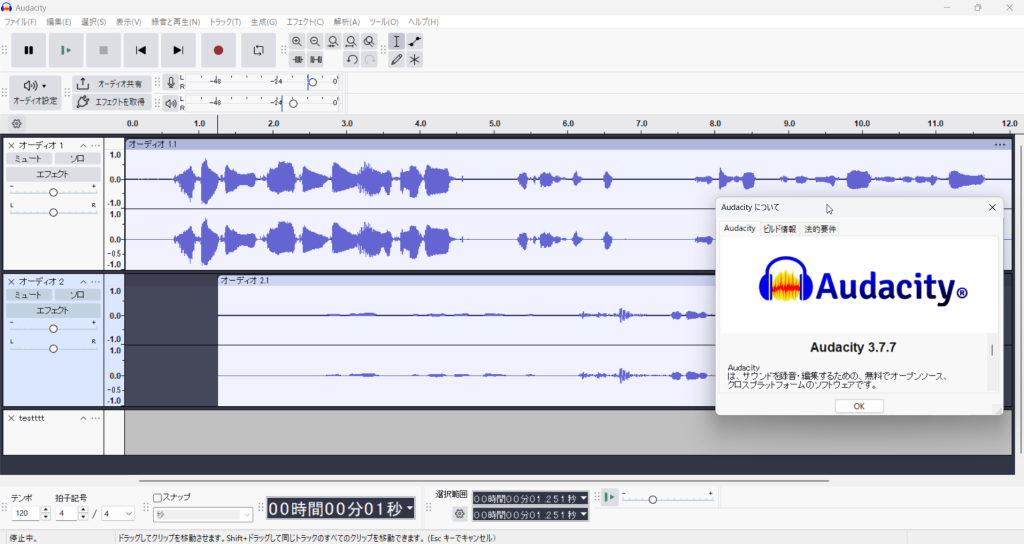Adjust the playback level slider

293,103
